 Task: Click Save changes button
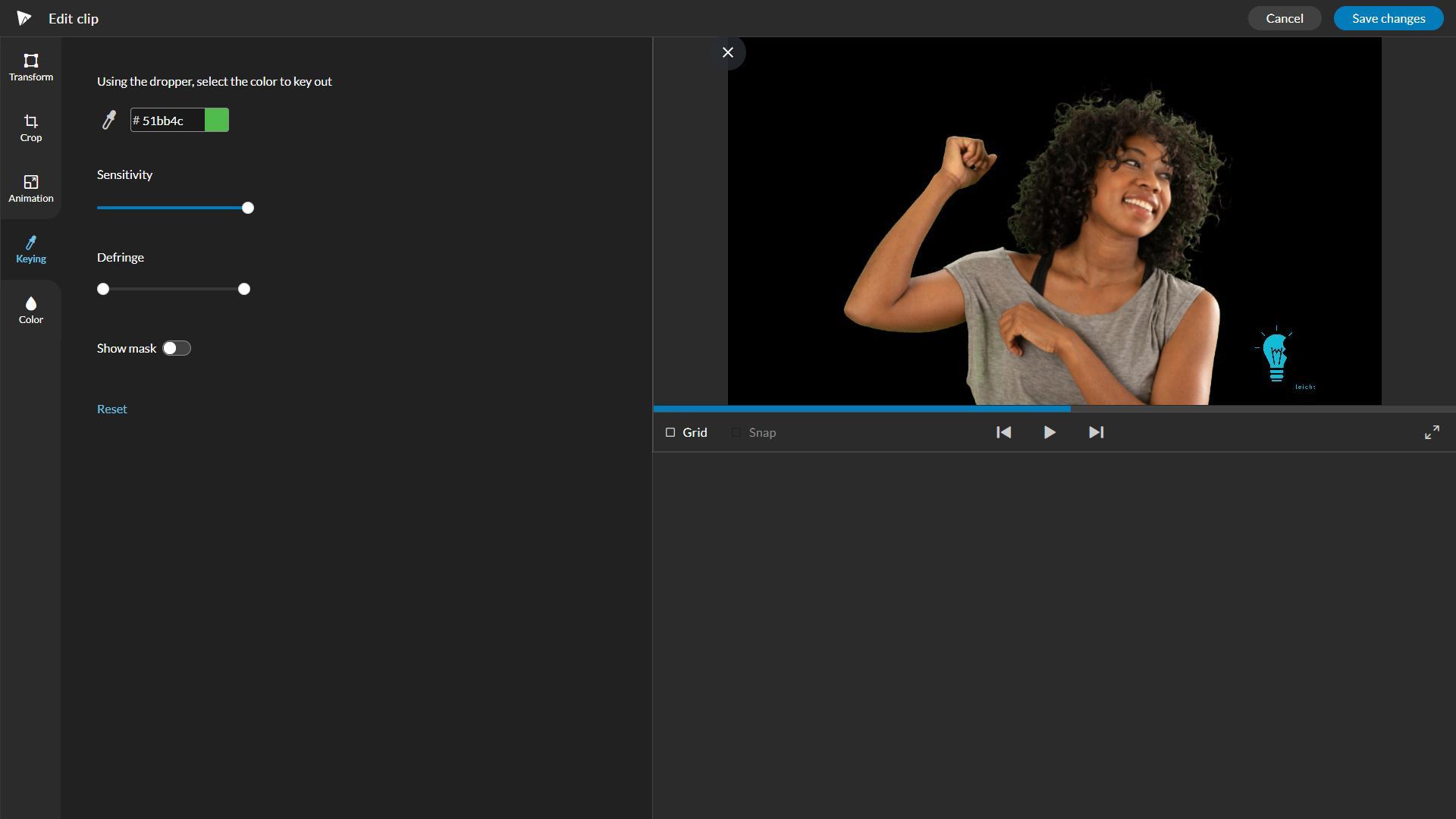[1388, 18]
